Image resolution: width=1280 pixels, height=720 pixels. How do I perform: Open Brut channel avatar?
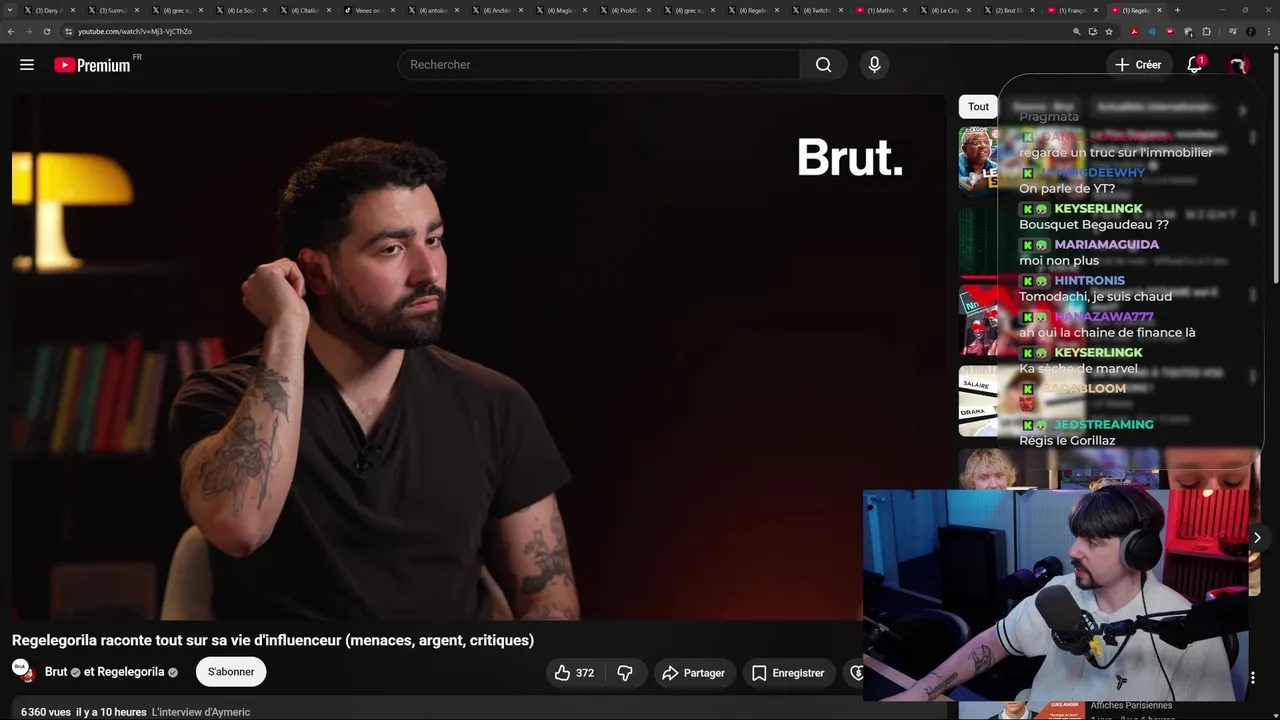coord(22,670)
